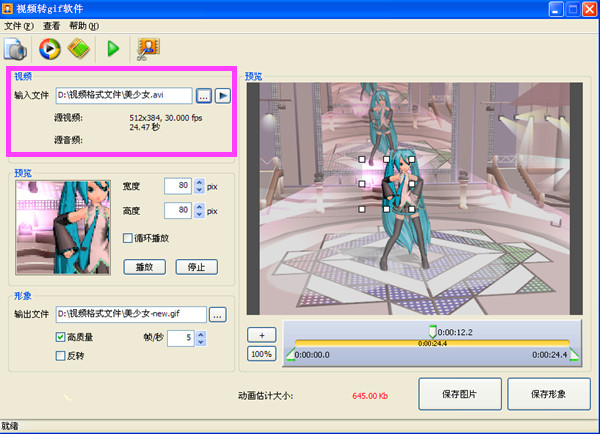
Task: Click the 帧/秒 value field
Action: click(x=181, y=338)
